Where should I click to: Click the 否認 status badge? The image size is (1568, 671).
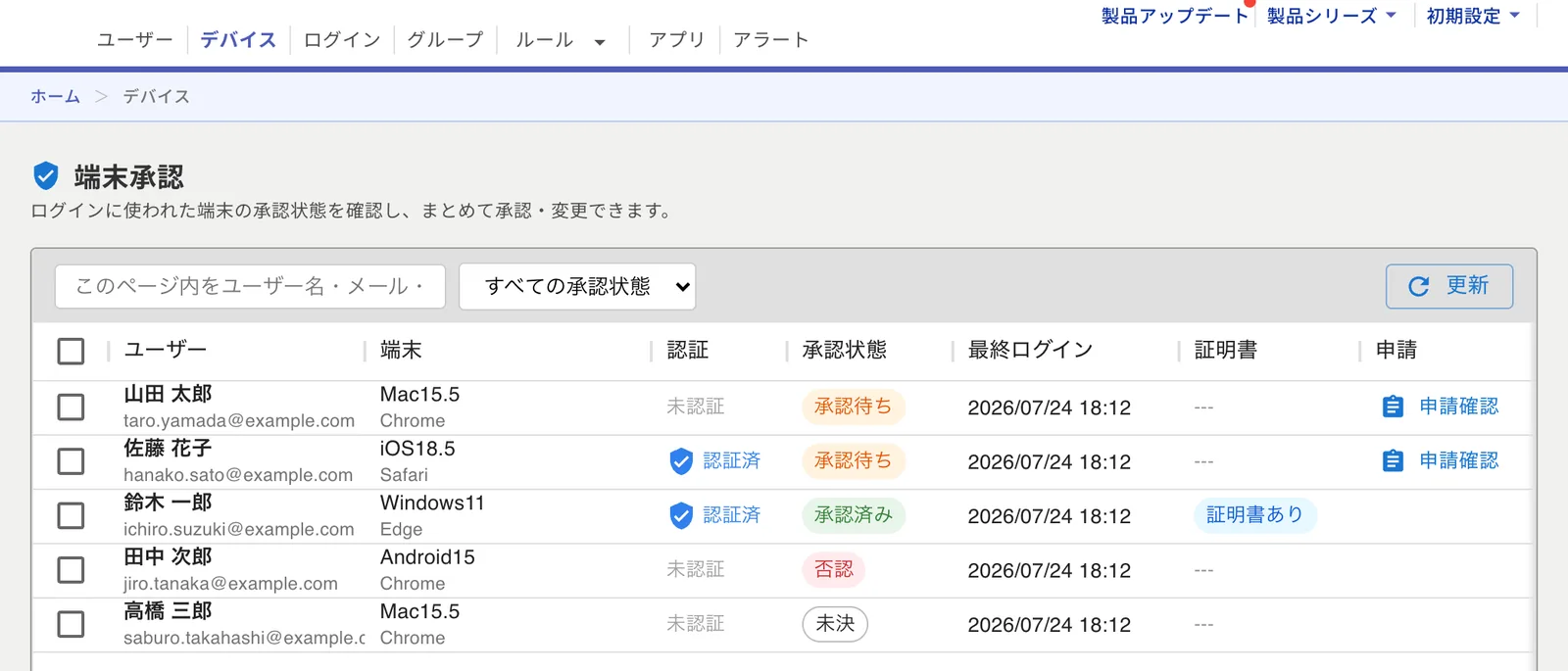pos(834,569)
